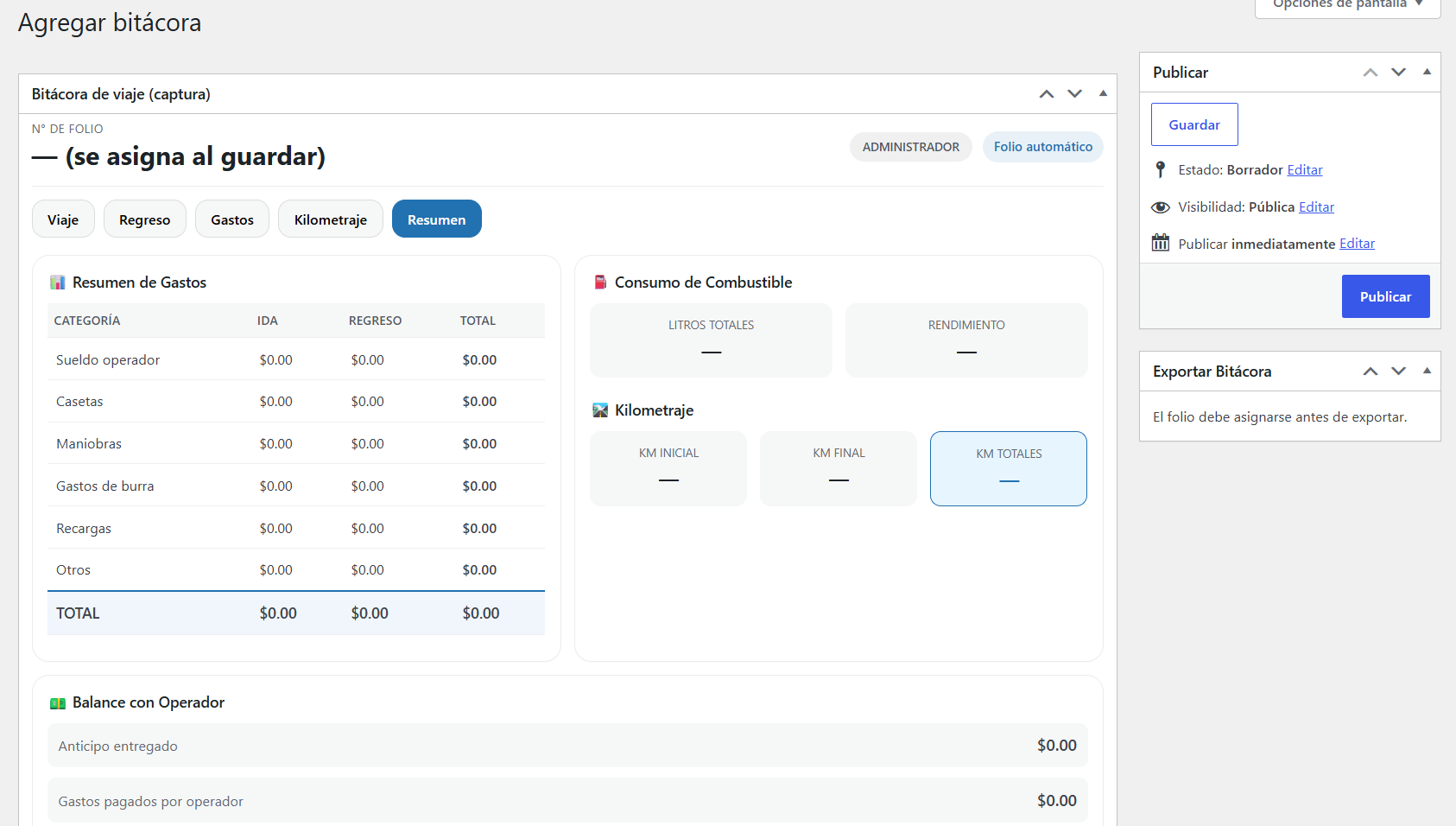Image resolution: width=1456 pixels, height=826 pixels.
Task: Switch to the Regreso tab
Action: [144, 219]
